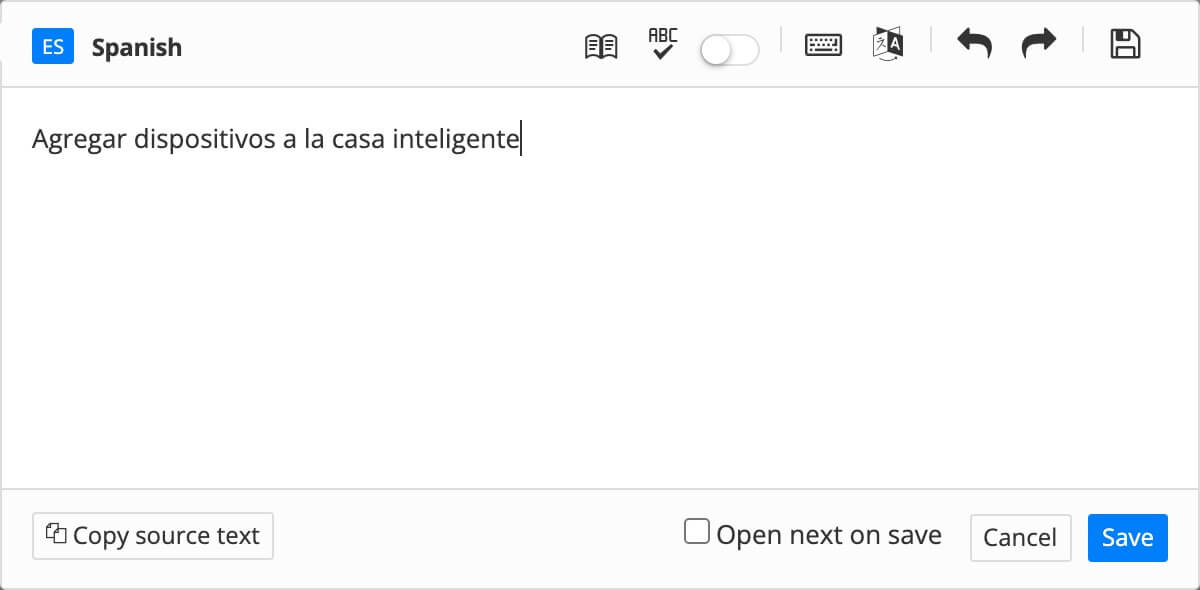The height and width of the screenshot is (590, 1200).
Task: Click the blue ES language badge
Action: [x=53, y=47]
